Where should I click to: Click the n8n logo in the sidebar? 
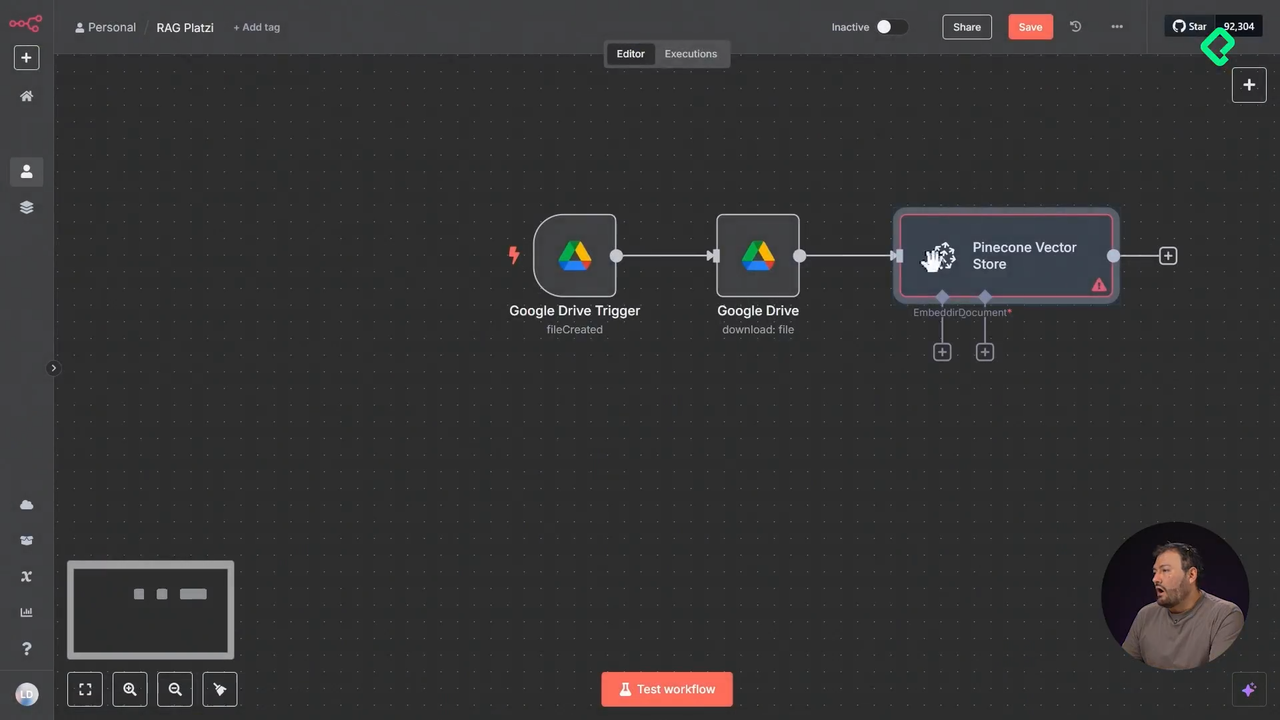[26, 23]
